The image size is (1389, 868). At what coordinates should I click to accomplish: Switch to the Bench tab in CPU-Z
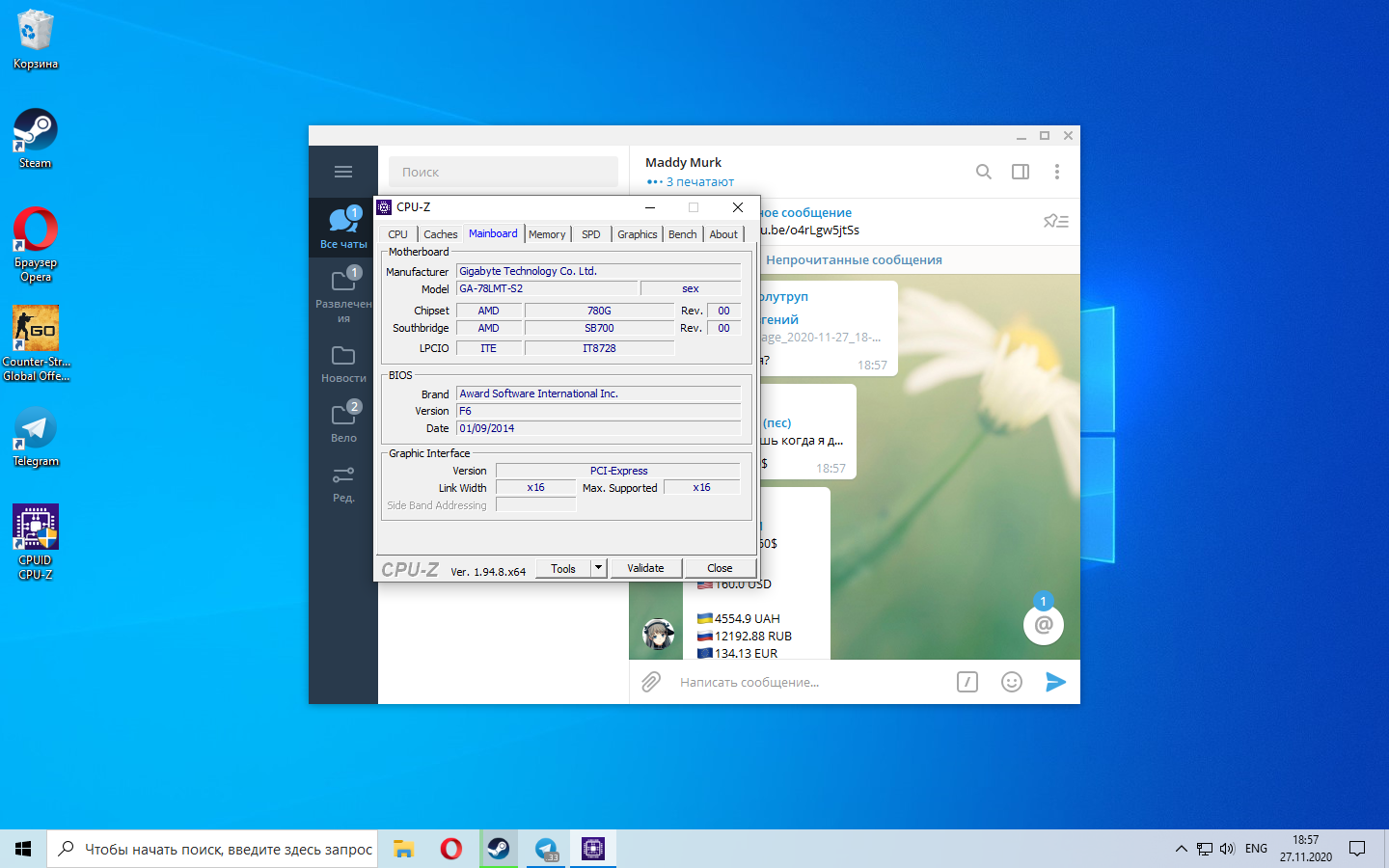(683, 234)
